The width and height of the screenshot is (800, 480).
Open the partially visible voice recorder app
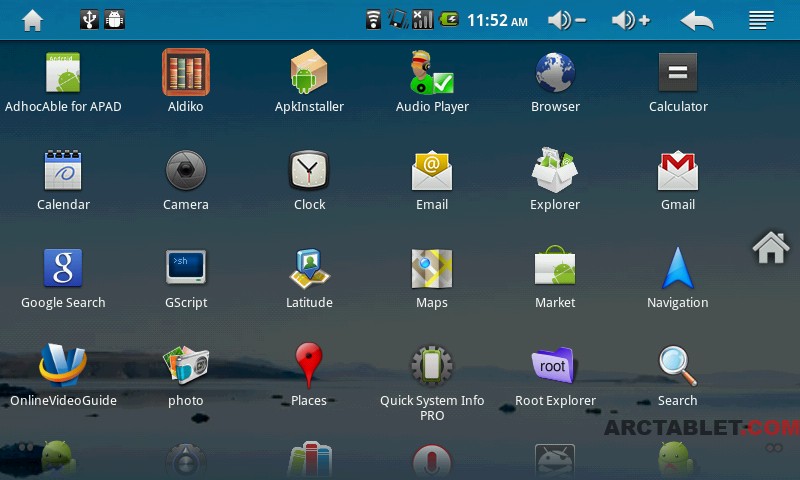click(x=432, y=461)
